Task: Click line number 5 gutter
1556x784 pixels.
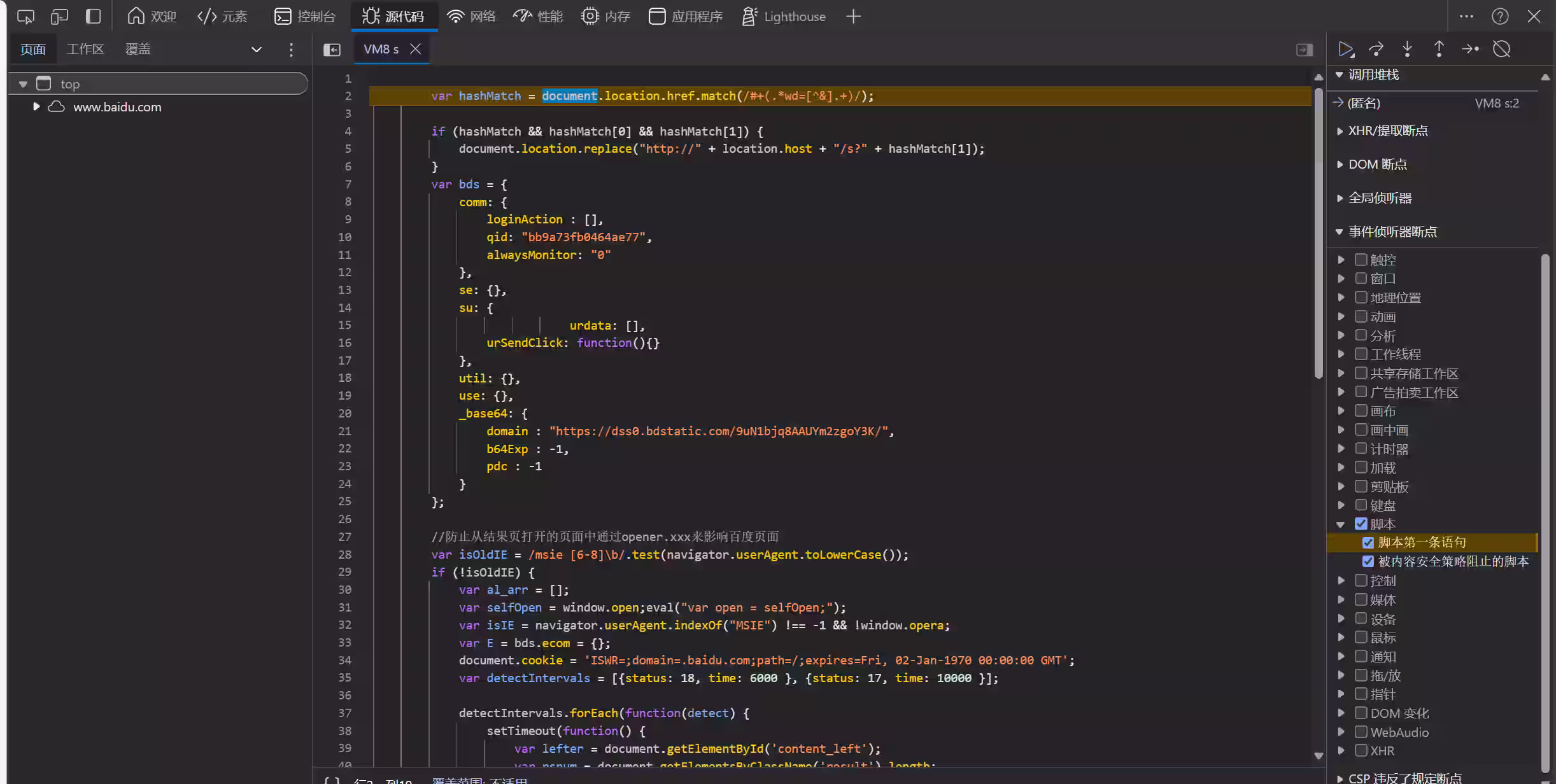Action: coord(348,148)
